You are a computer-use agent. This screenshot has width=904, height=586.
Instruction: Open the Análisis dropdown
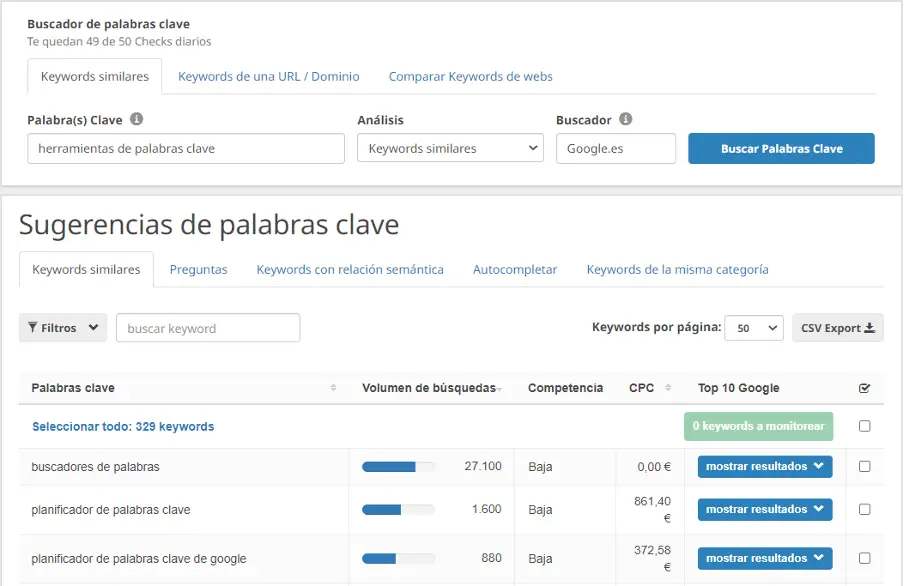[450, 149]
